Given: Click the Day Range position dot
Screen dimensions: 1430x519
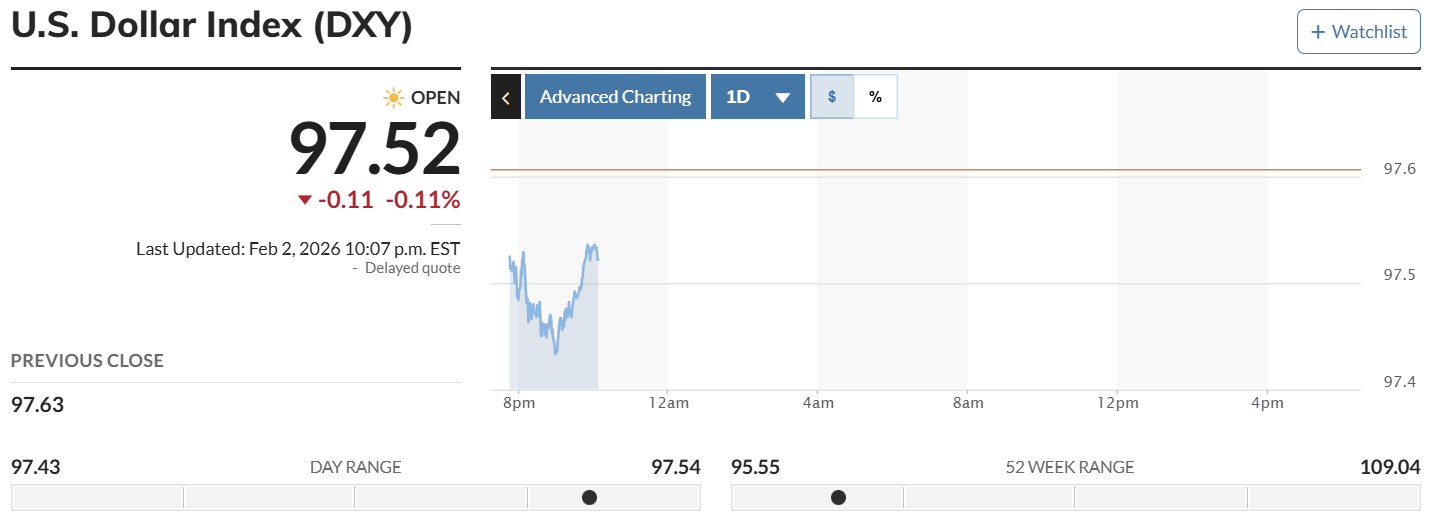Looking at the screenshot, I should pyautogui.click(x=589, y=497).
